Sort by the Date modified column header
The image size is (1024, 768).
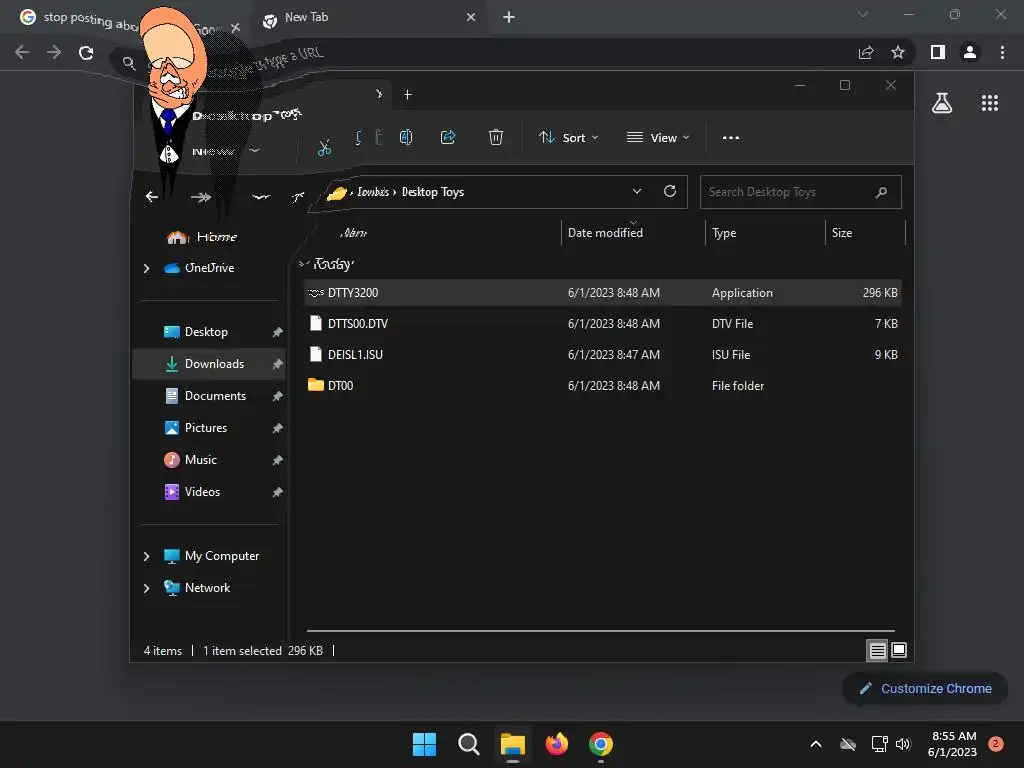pyautogui.click(x=632, y=232)
